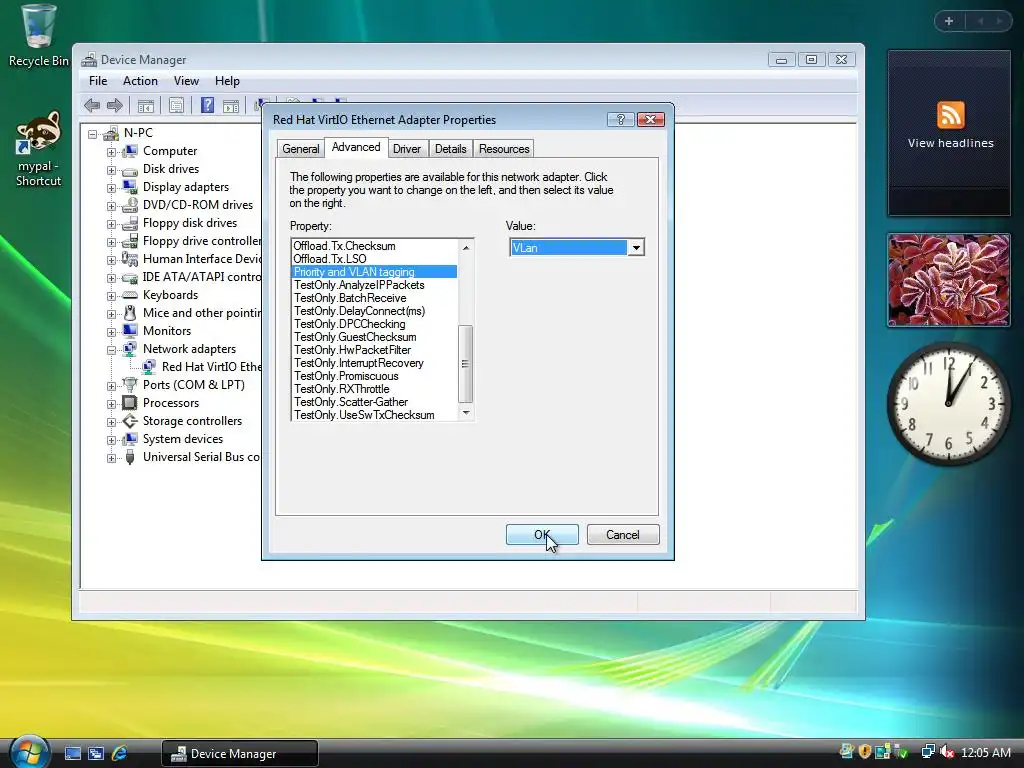
Task: Click the flower picture slideshow gadget
Action: pos(948,280)
